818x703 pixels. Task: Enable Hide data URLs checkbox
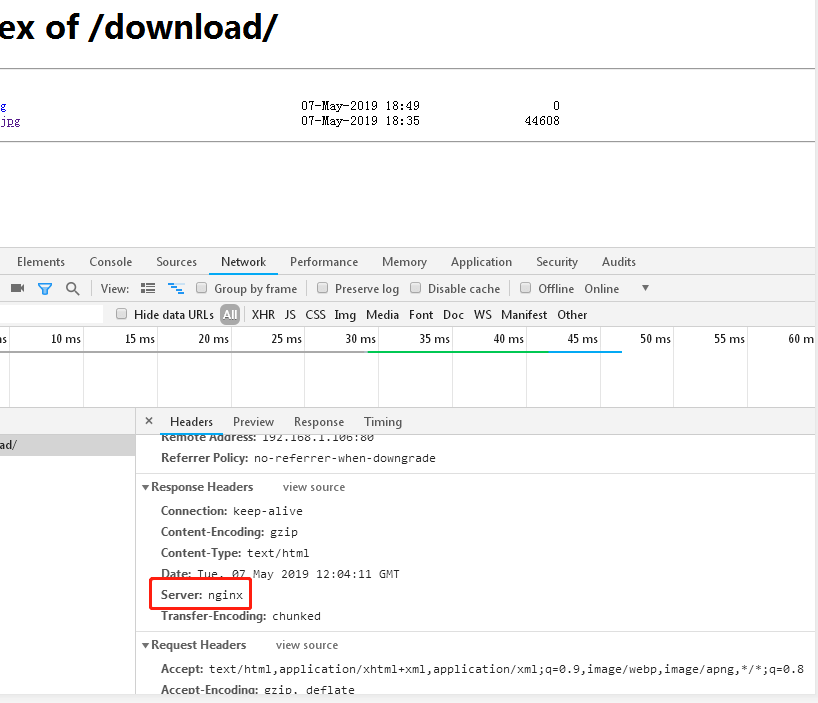tap(122, 315)
